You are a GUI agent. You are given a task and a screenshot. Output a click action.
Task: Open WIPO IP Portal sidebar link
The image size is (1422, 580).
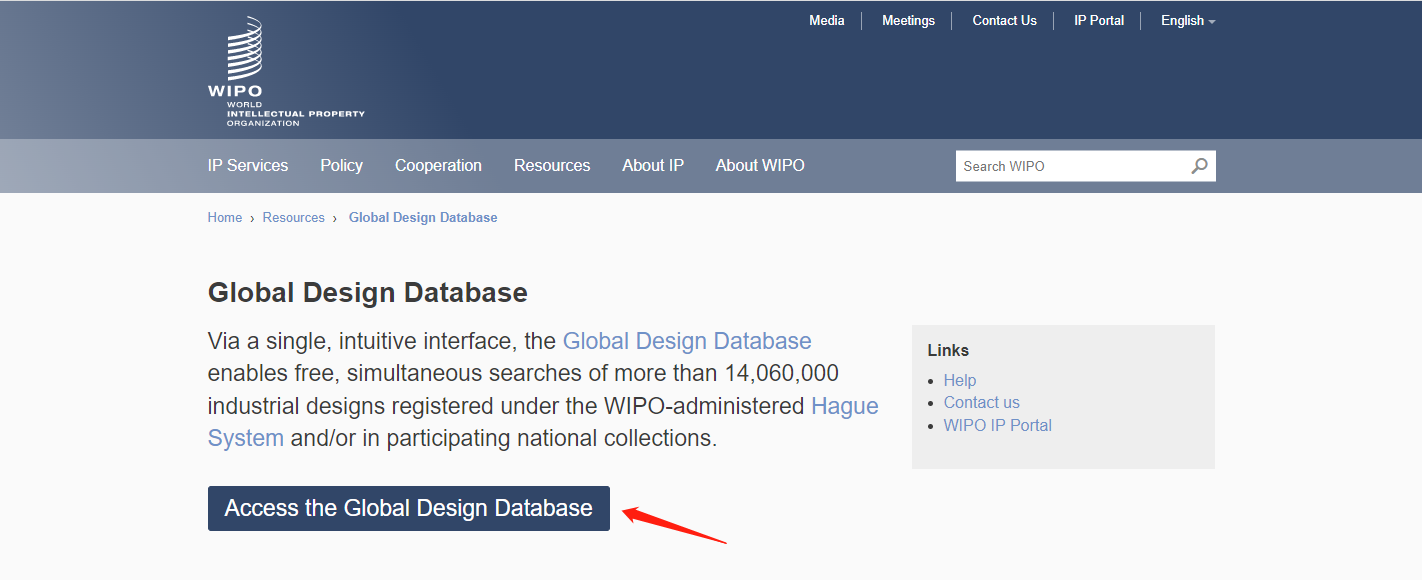tap(997, 425)
